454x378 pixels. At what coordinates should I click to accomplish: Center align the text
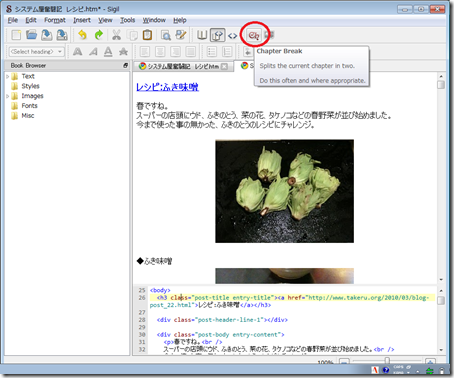click(x=160, y=52)
